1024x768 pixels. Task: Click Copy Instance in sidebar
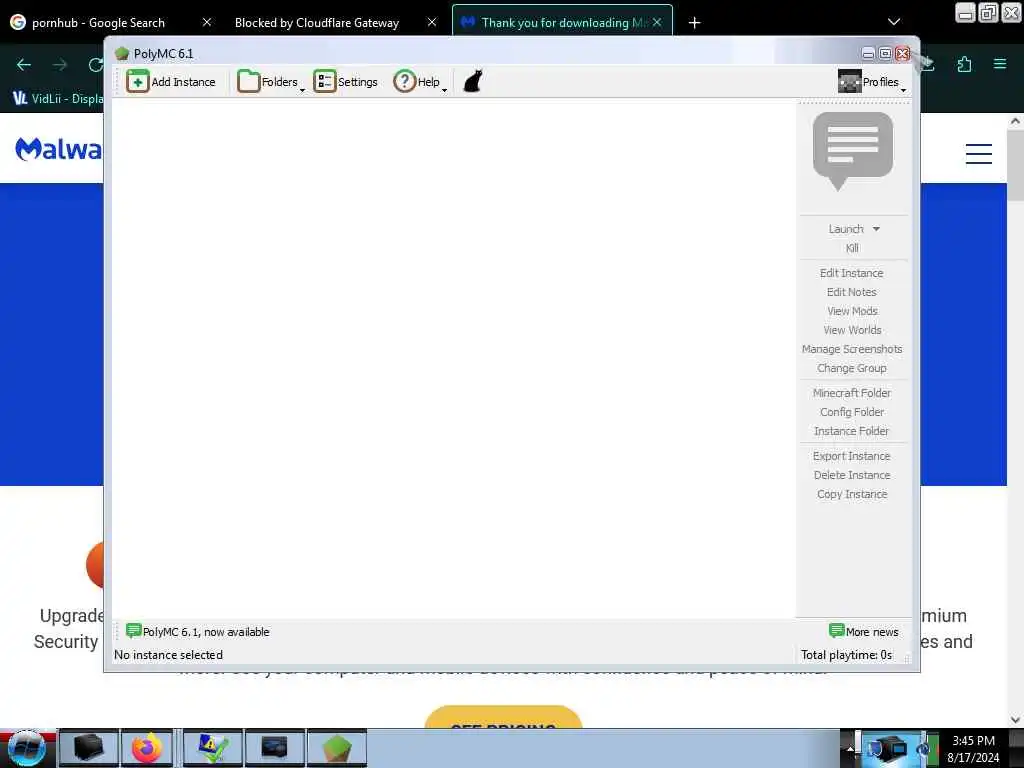coord(852,494)
